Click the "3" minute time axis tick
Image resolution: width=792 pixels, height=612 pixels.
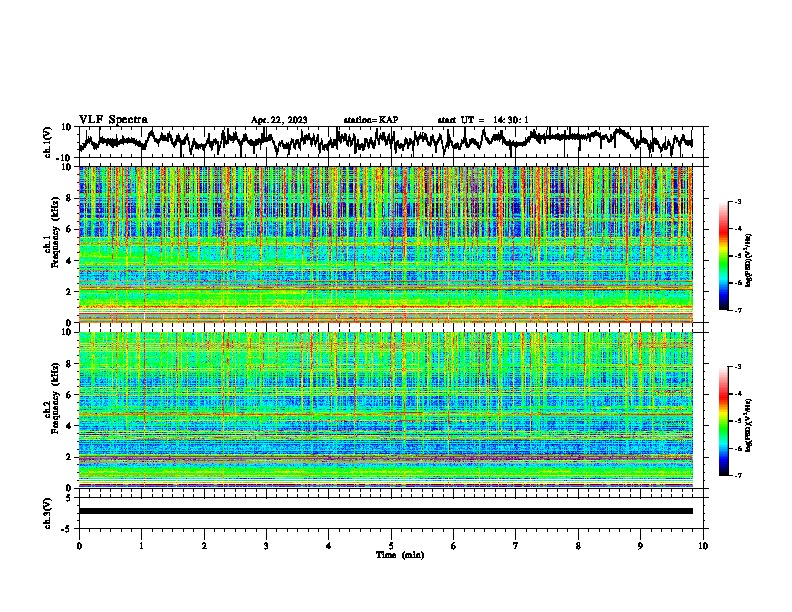(x=266, y=546)
